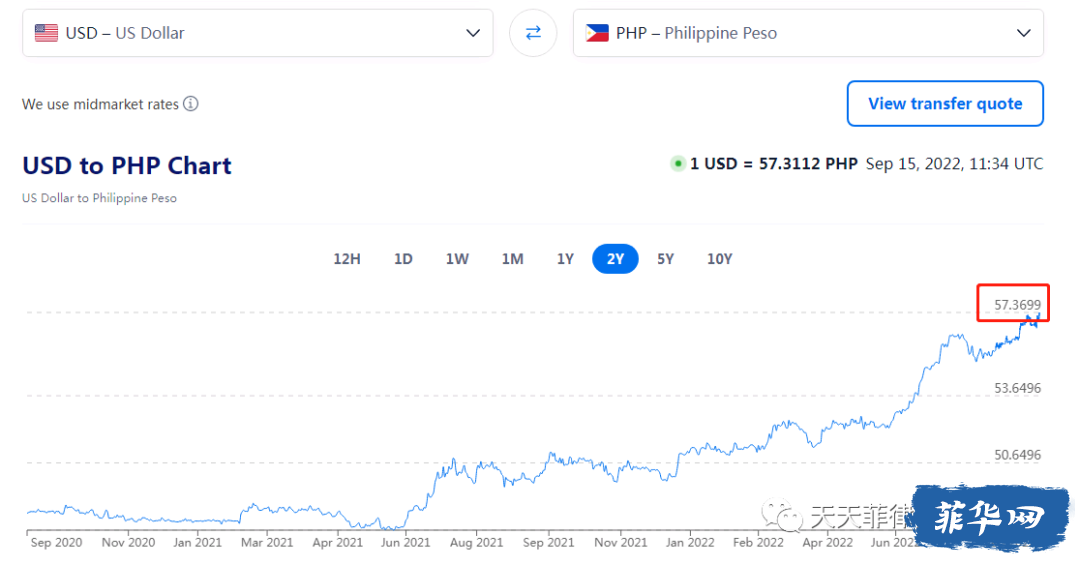The height and width of the screenshot is (564, 1080).
Task: Open the midmarket rates info icon
Action: (x=191, y=104)
